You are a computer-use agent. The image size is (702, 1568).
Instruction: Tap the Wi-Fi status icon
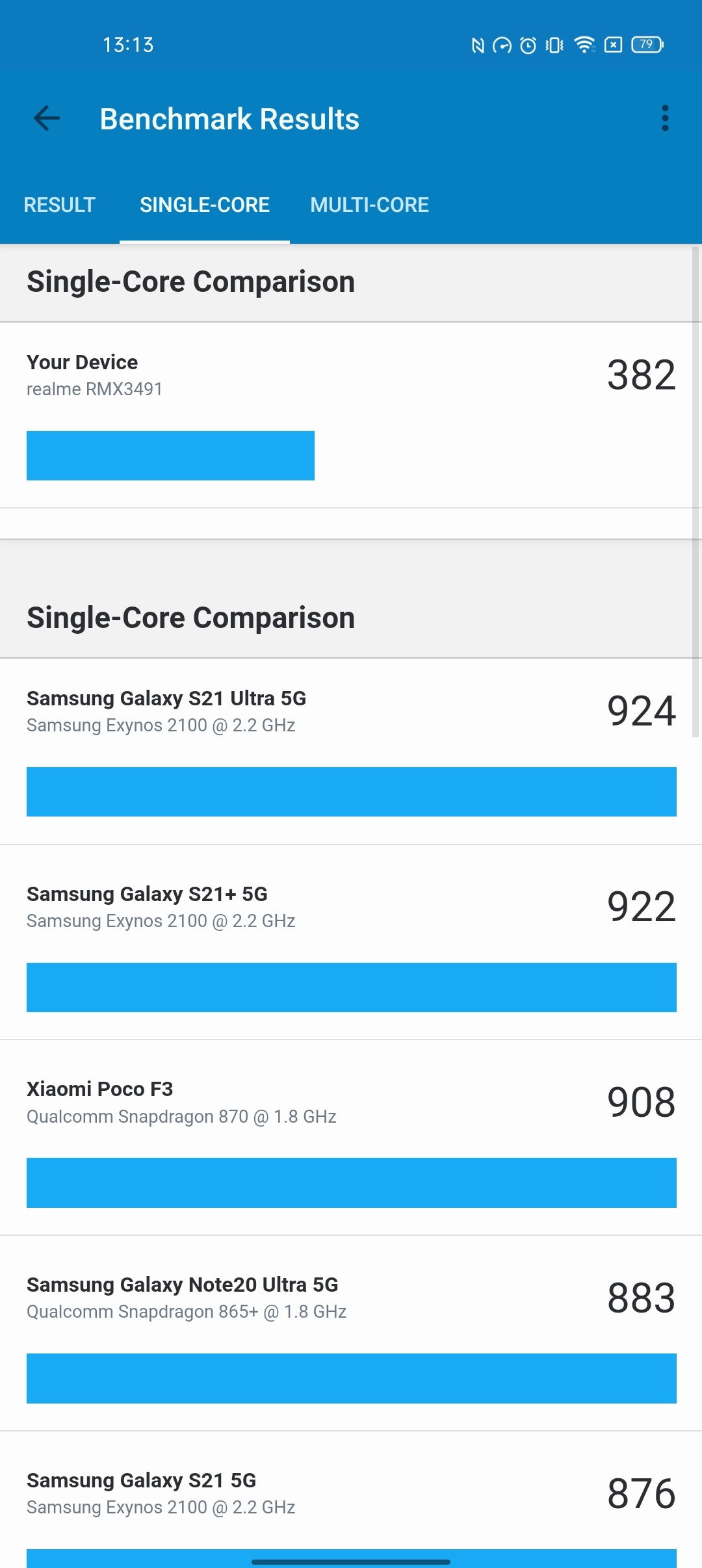(584, 45)
